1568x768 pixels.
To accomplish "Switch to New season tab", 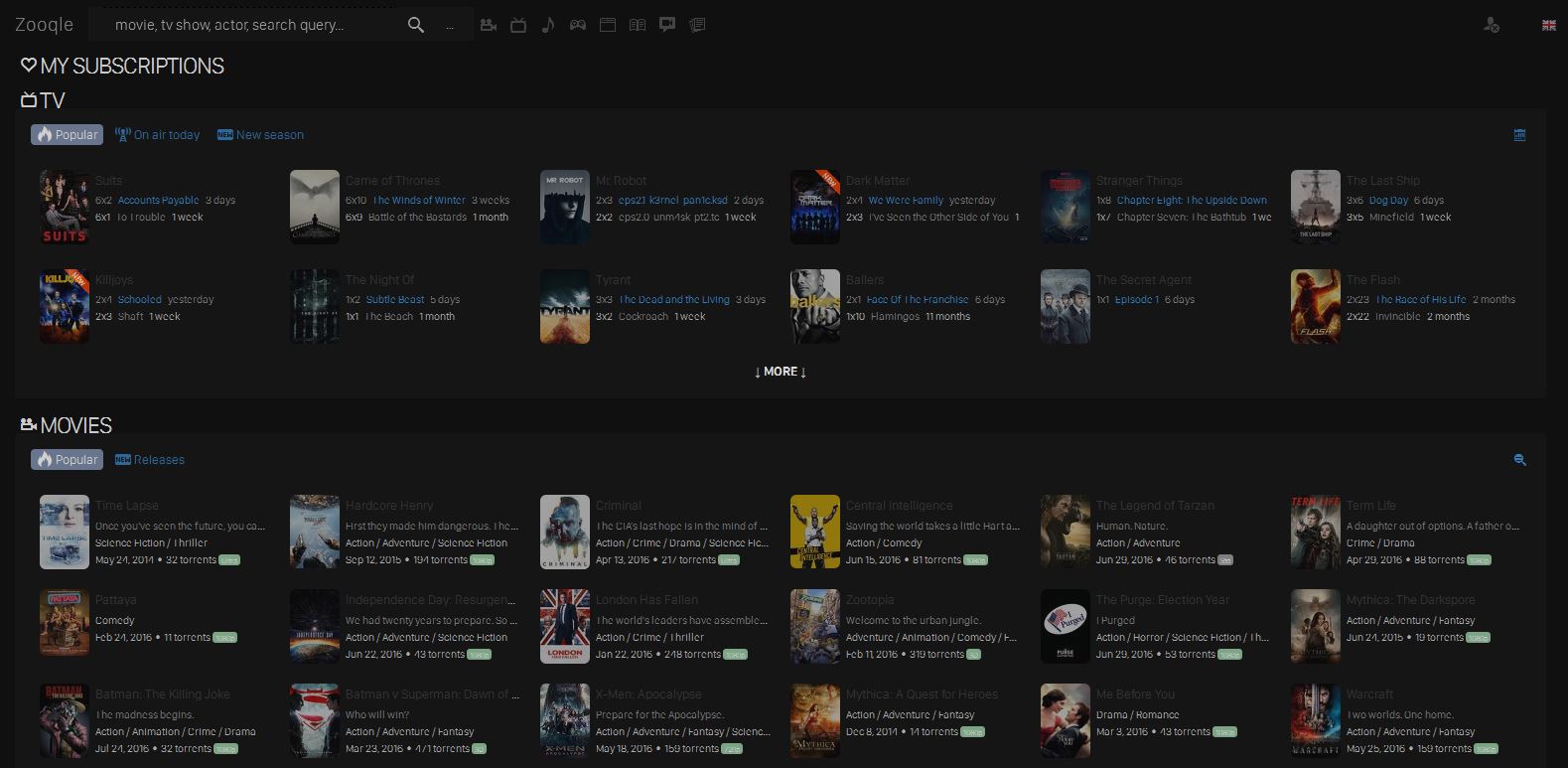I will point(260,135).
